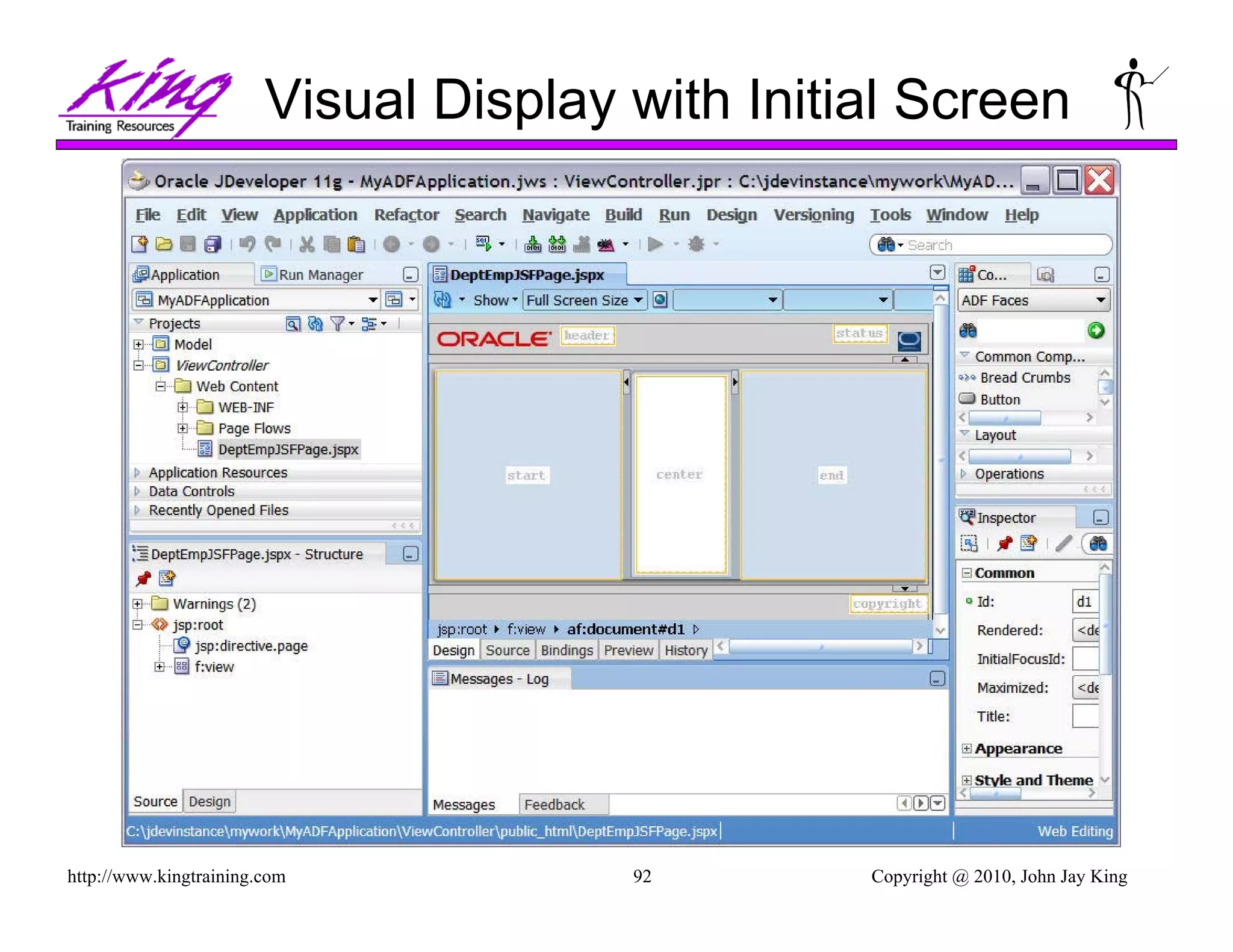
Task: Expand the Data Controls section
Action: pos(137,491)
